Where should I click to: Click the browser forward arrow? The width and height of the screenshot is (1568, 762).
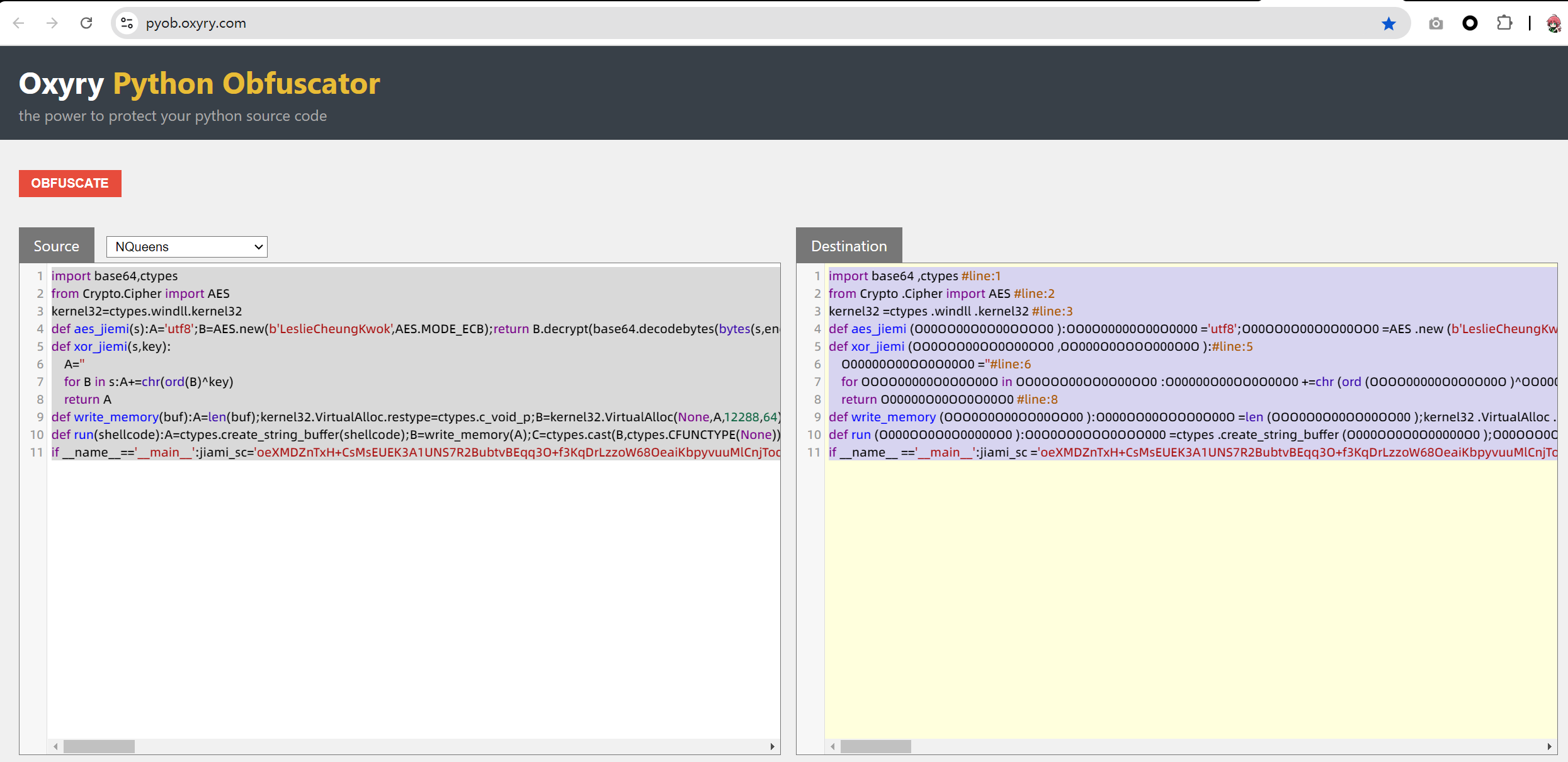pos(52,23)
